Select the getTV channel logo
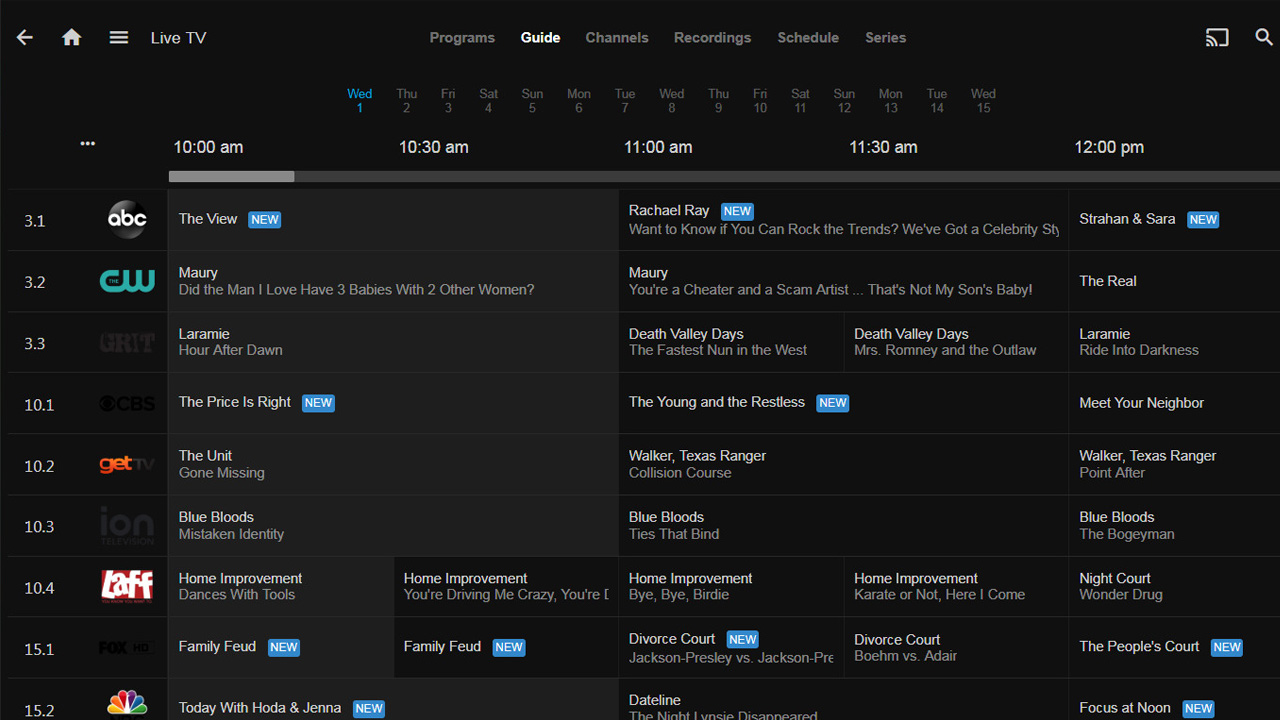 point(127,465)
